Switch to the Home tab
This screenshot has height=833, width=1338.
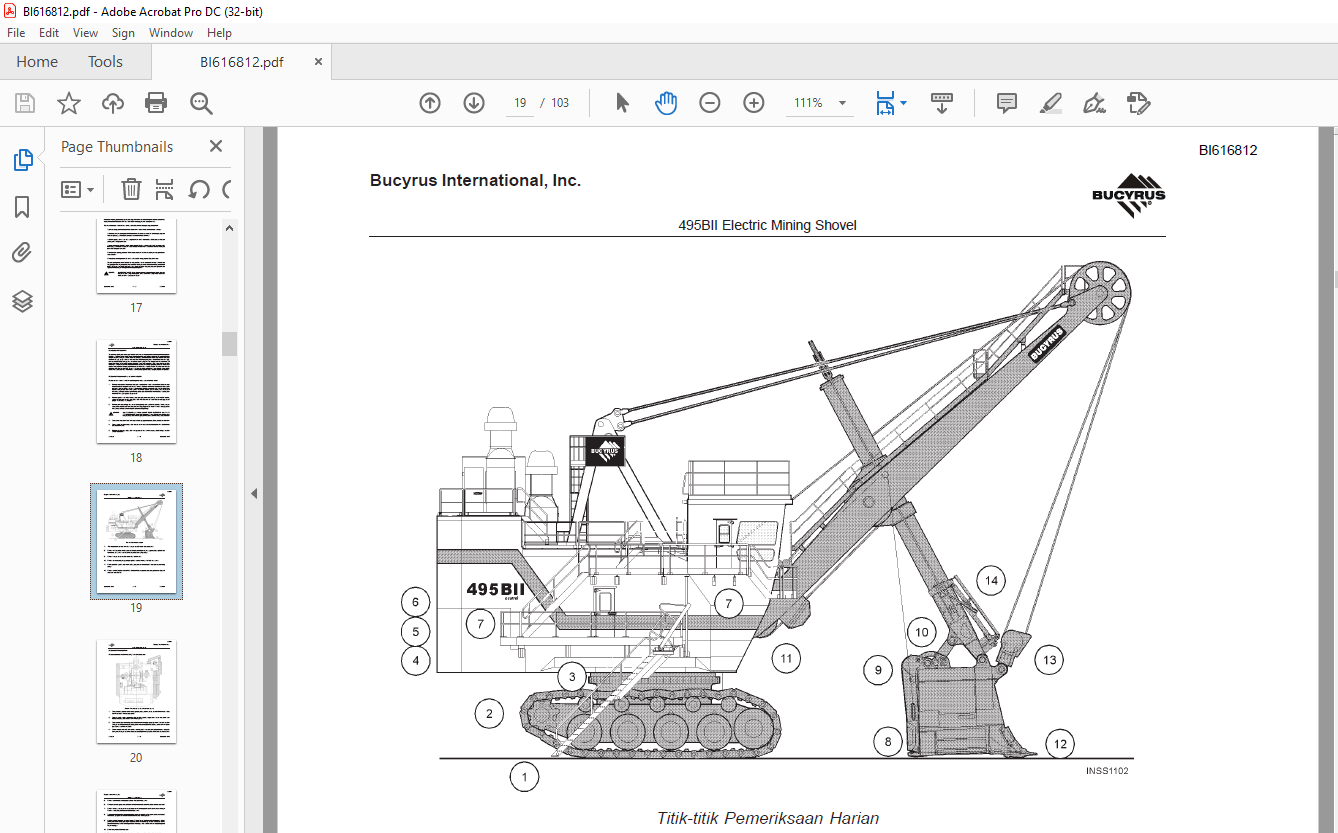37,62
